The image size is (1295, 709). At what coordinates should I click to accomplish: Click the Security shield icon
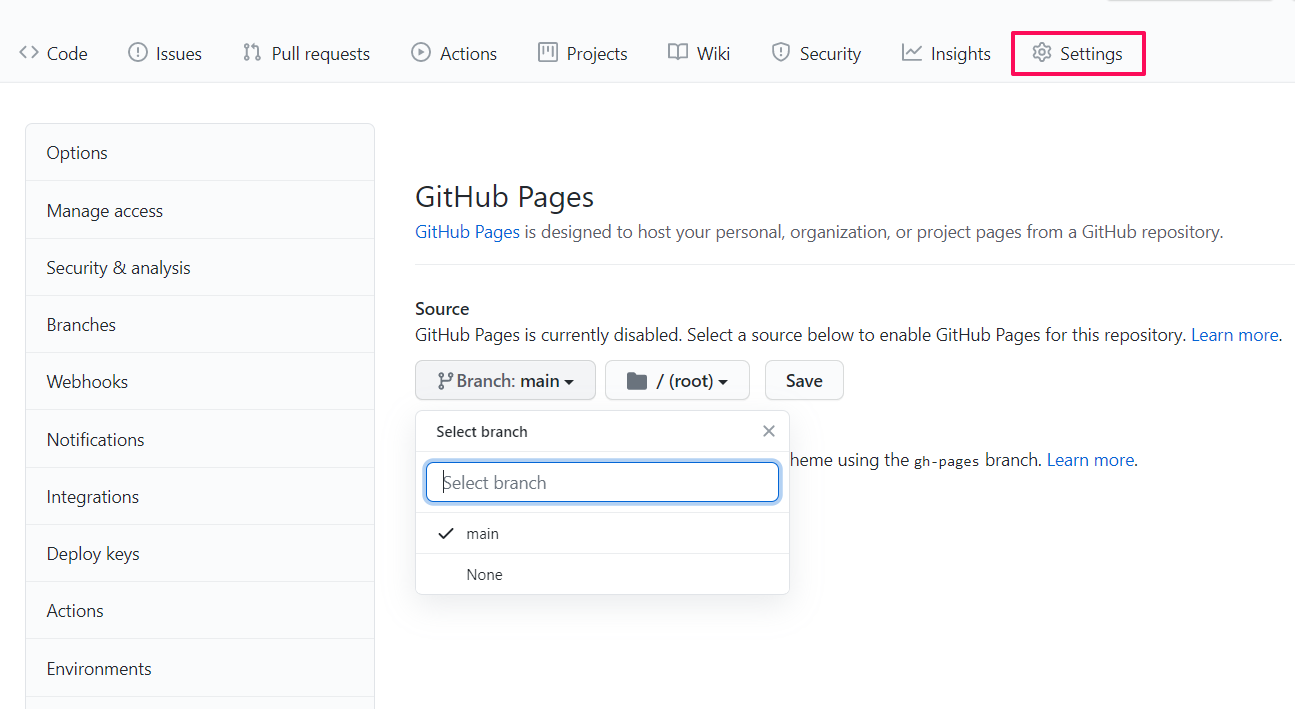(x=781, y=53)
